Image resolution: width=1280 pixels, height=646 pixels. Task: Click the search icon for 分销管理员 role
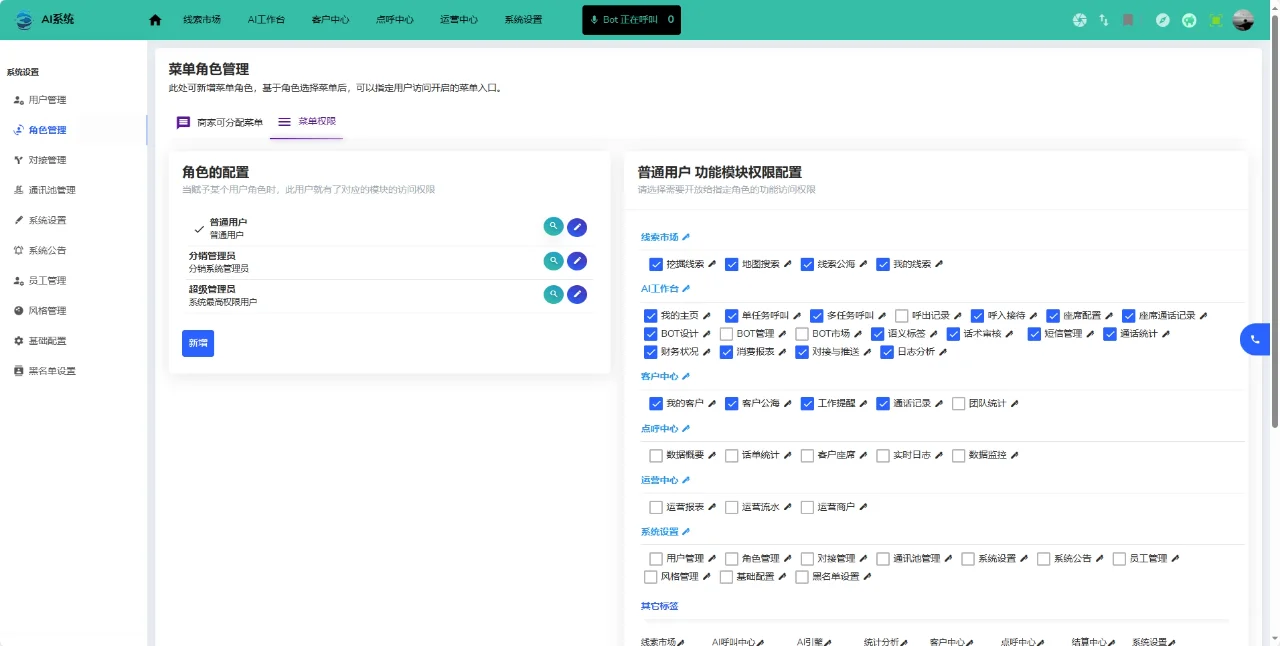(x=553, y=260)
